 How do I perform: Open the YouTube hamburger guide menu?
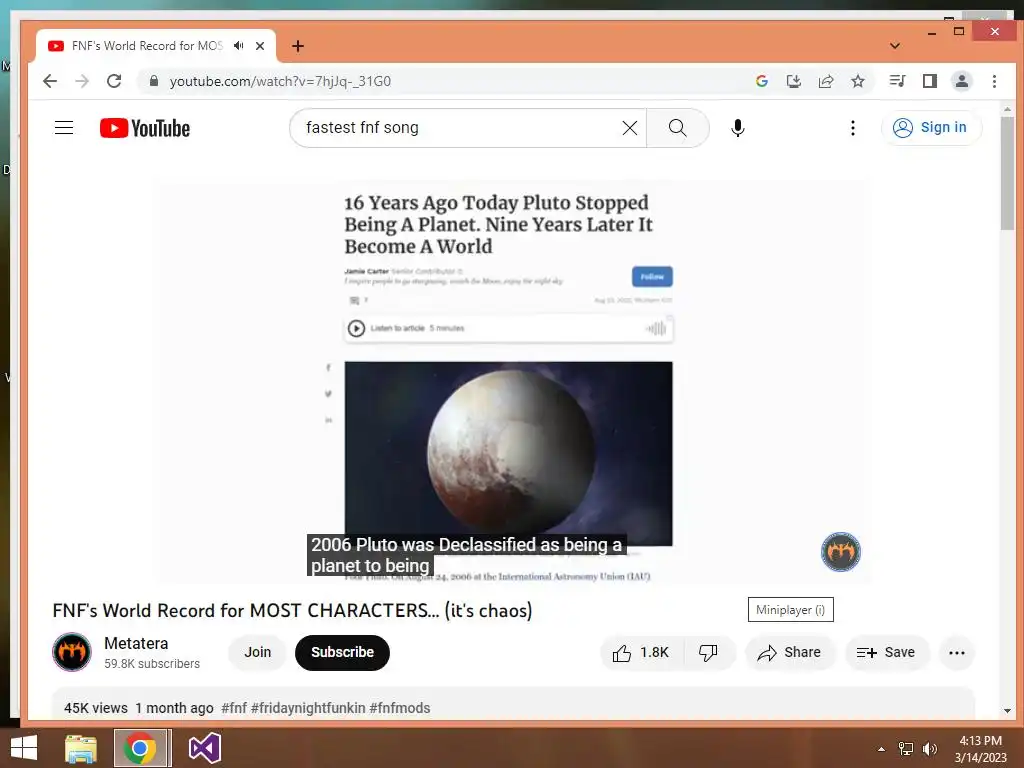64,127
